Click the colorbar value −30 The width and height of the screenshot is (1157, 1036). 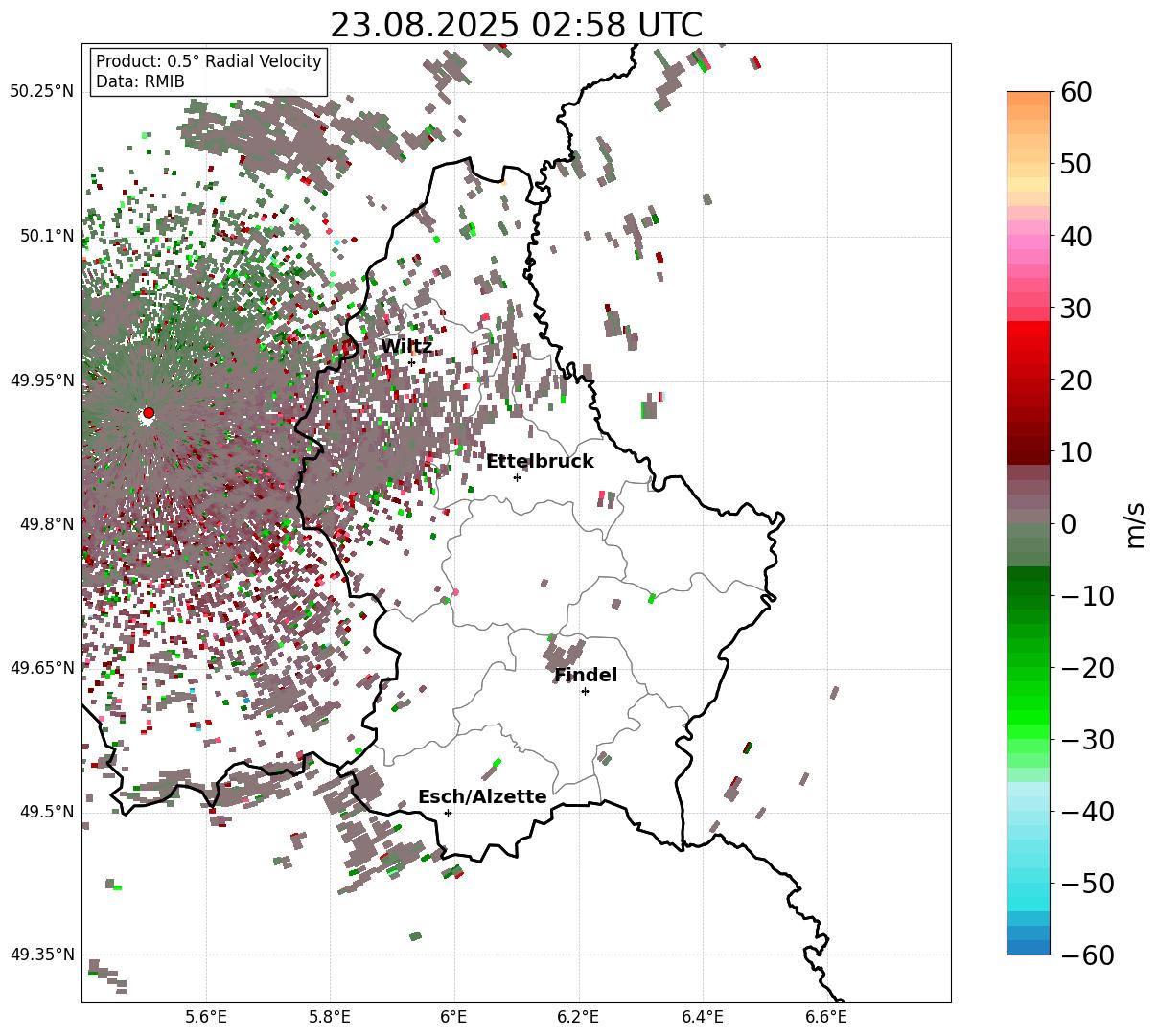[x=1087, y=739]
